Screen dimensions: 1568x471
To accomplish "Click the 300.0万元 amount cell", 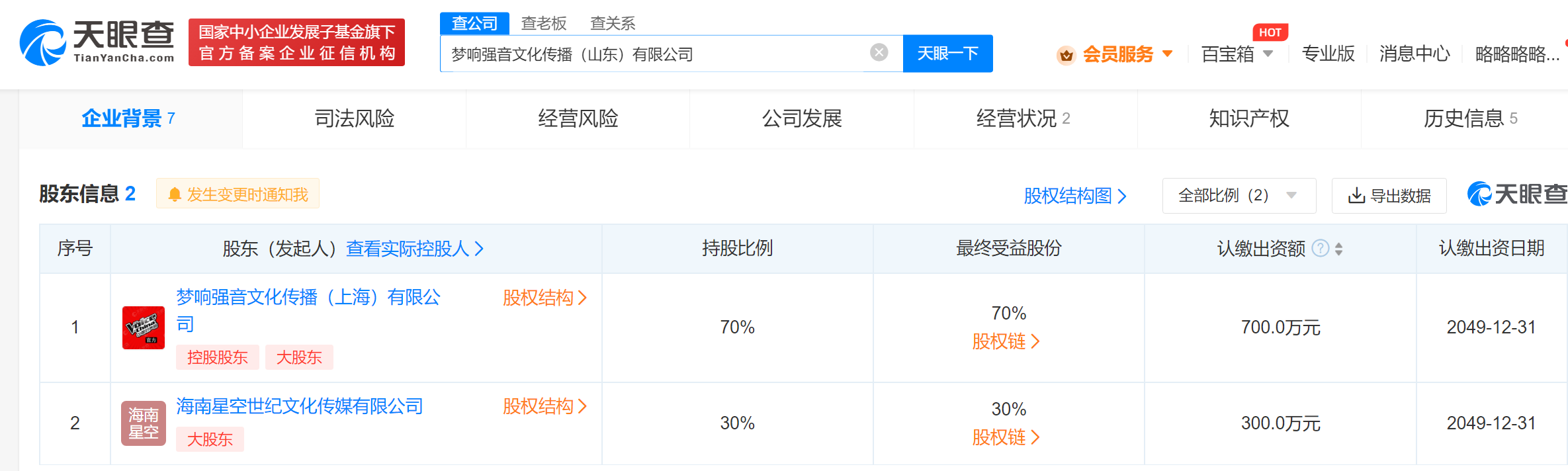I will click(1280, 423).
